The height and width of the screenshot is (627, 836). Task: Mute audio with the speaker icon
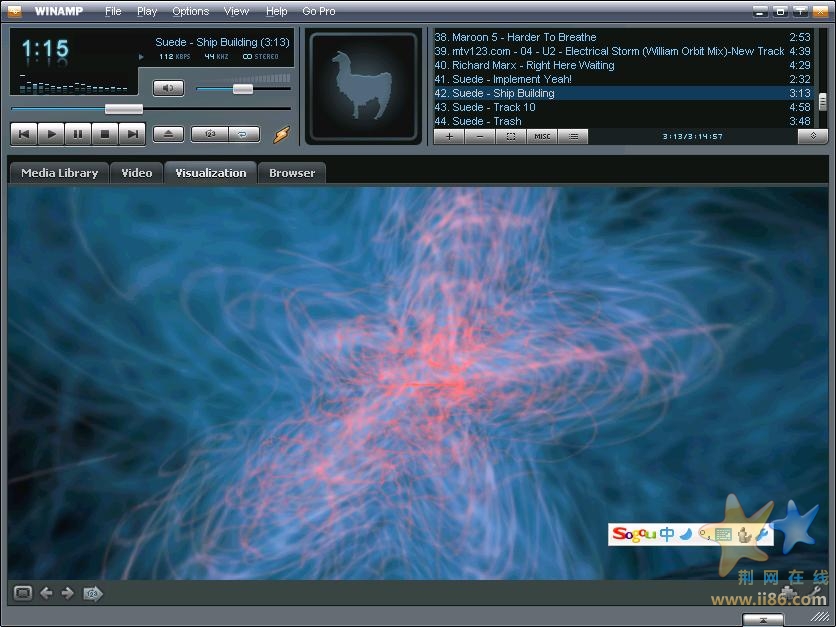[x=168, y=88]
